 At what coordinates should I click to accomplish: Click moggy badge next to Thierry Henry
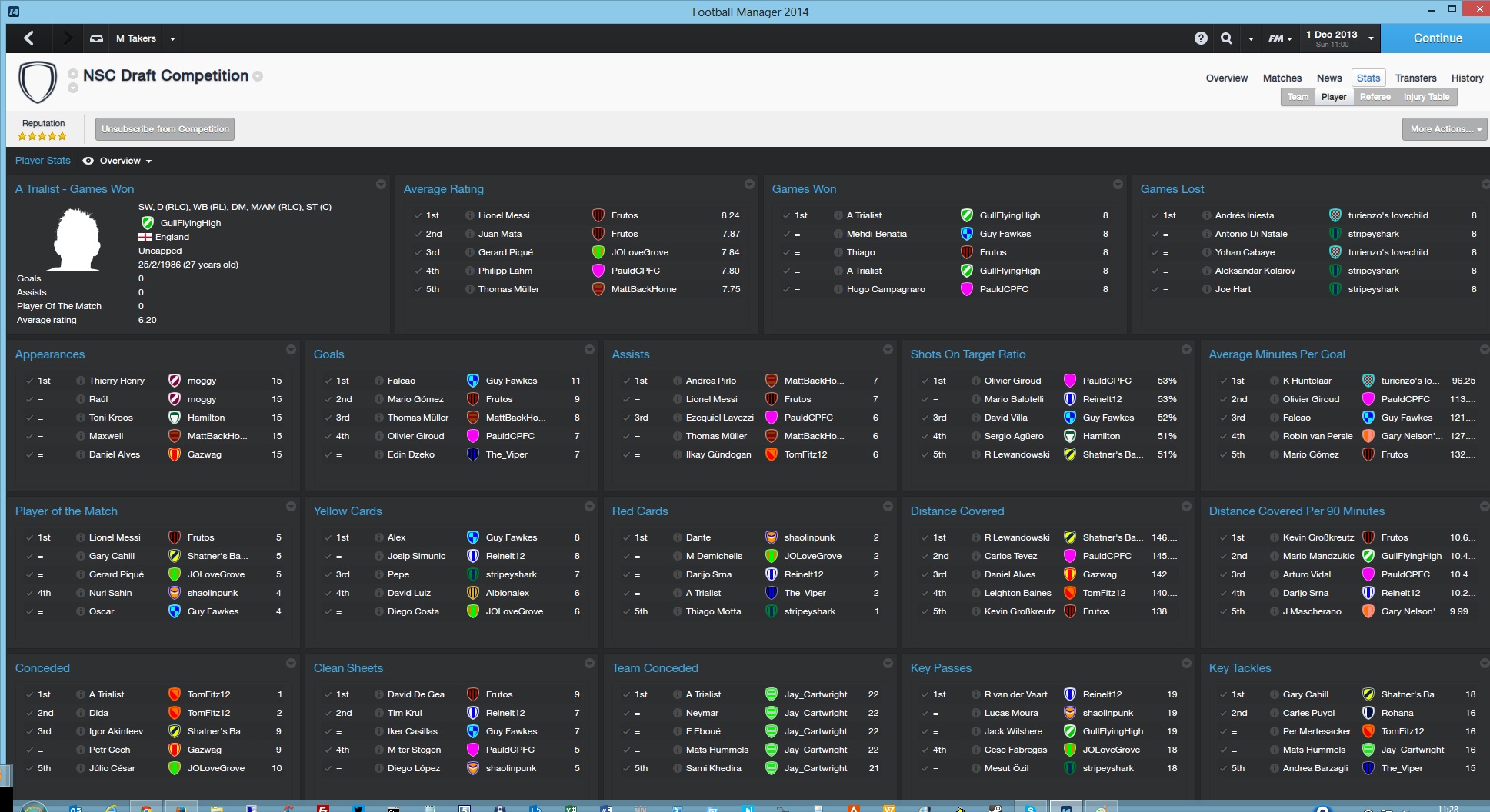click(174, 381)
